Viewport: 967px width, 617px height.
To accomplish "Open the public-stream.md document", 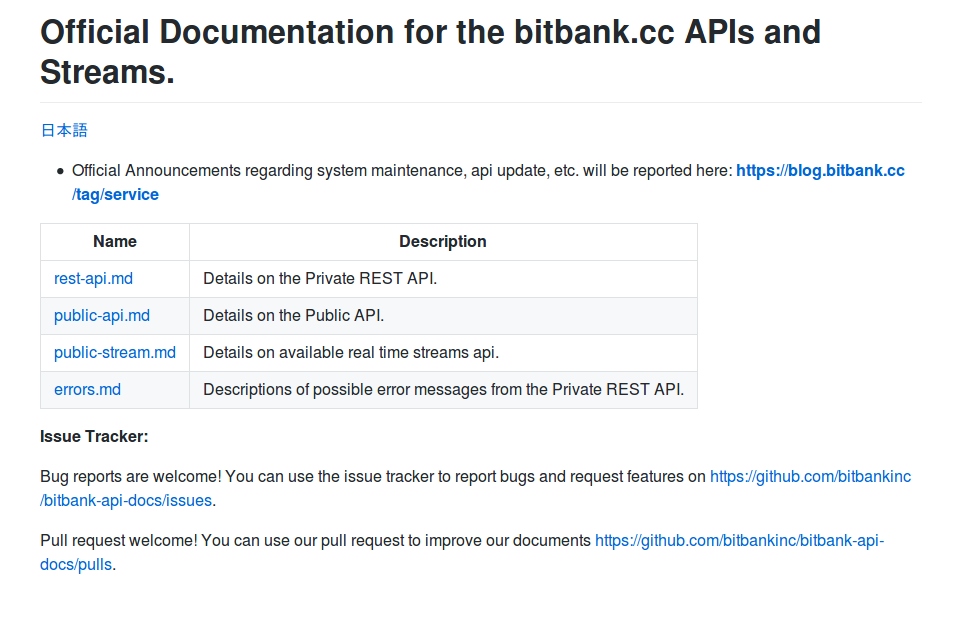I will (115, 353).
